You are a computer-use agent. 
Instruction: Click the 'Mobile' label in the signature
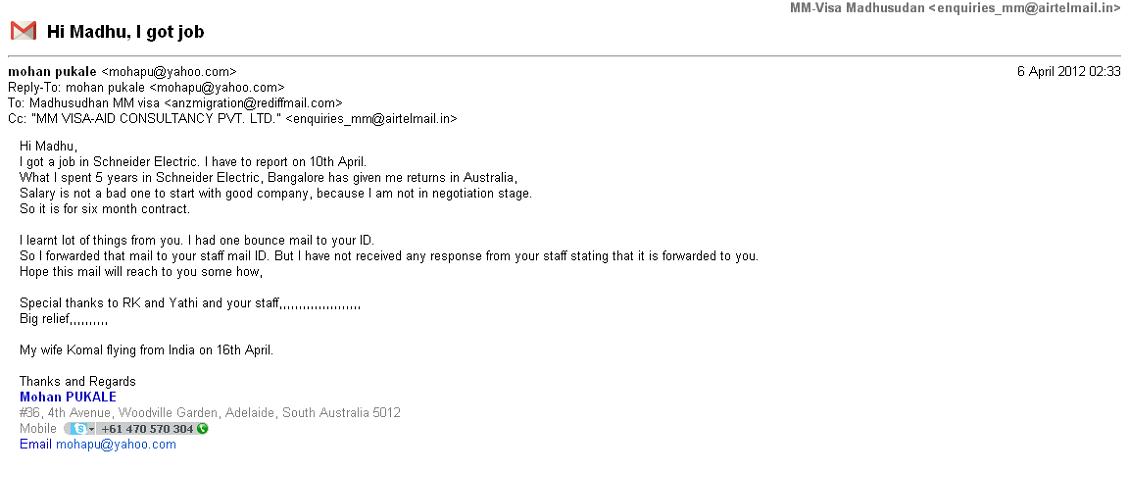[38, 429]
